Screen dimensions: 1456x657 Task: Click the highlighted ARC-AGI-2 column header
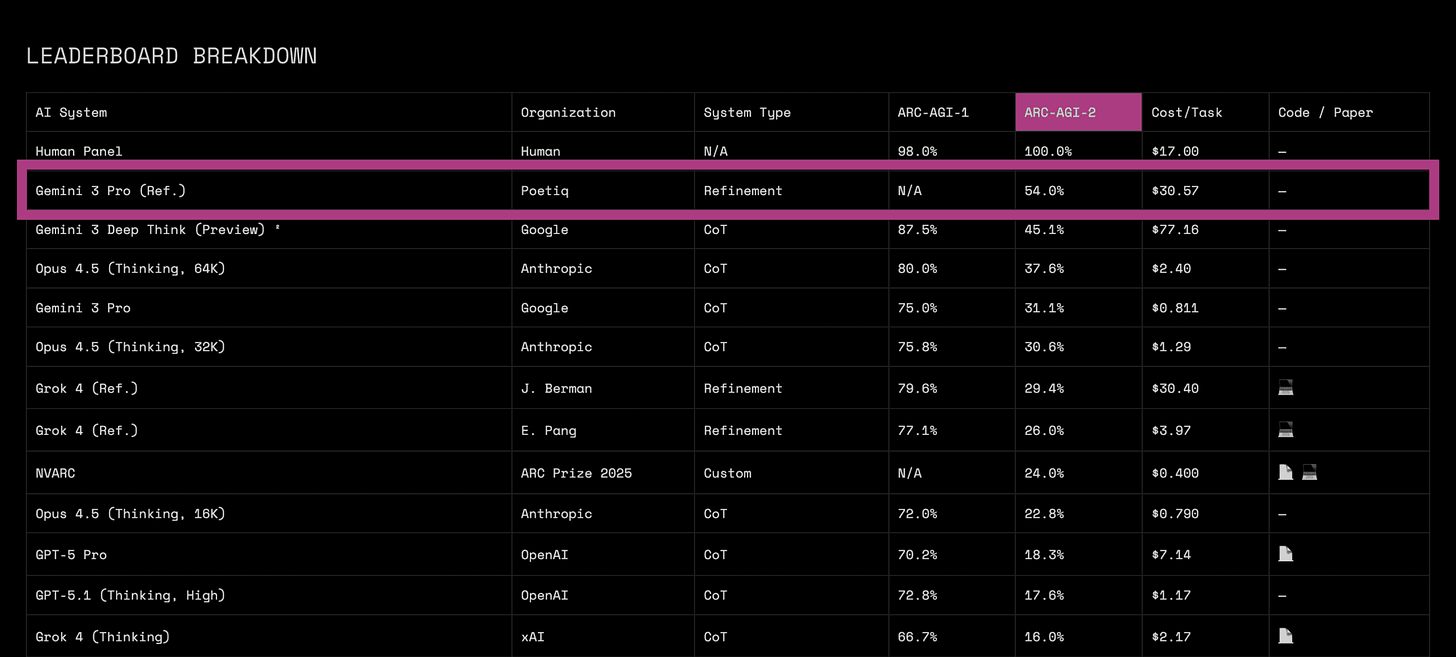(1060, 112)
